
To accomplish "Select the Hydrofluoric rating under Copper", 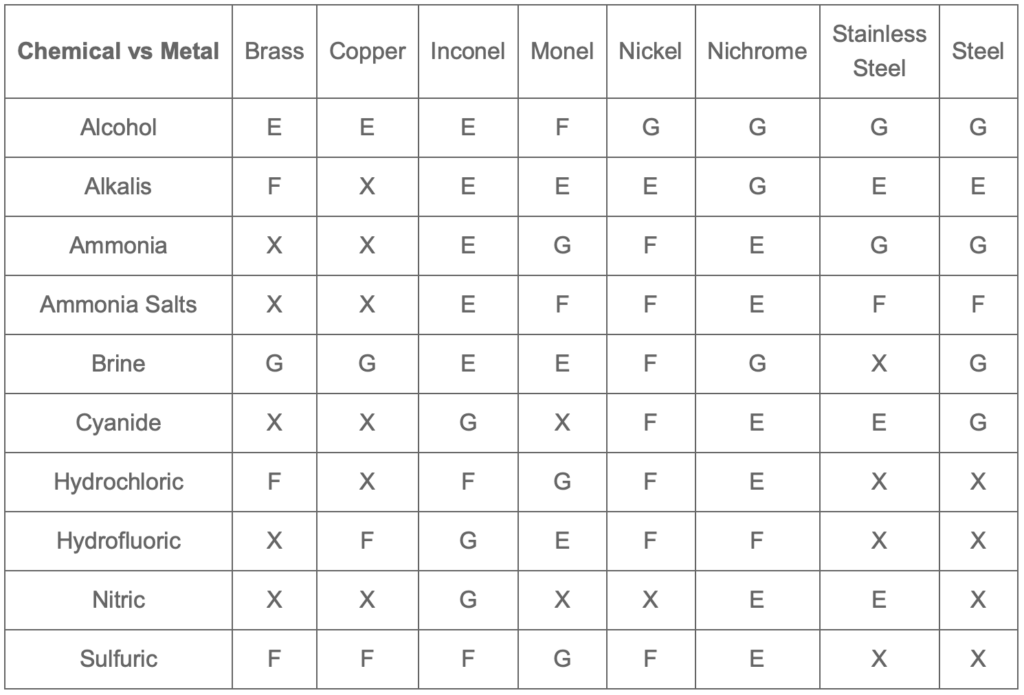I will tap(367, 541).
